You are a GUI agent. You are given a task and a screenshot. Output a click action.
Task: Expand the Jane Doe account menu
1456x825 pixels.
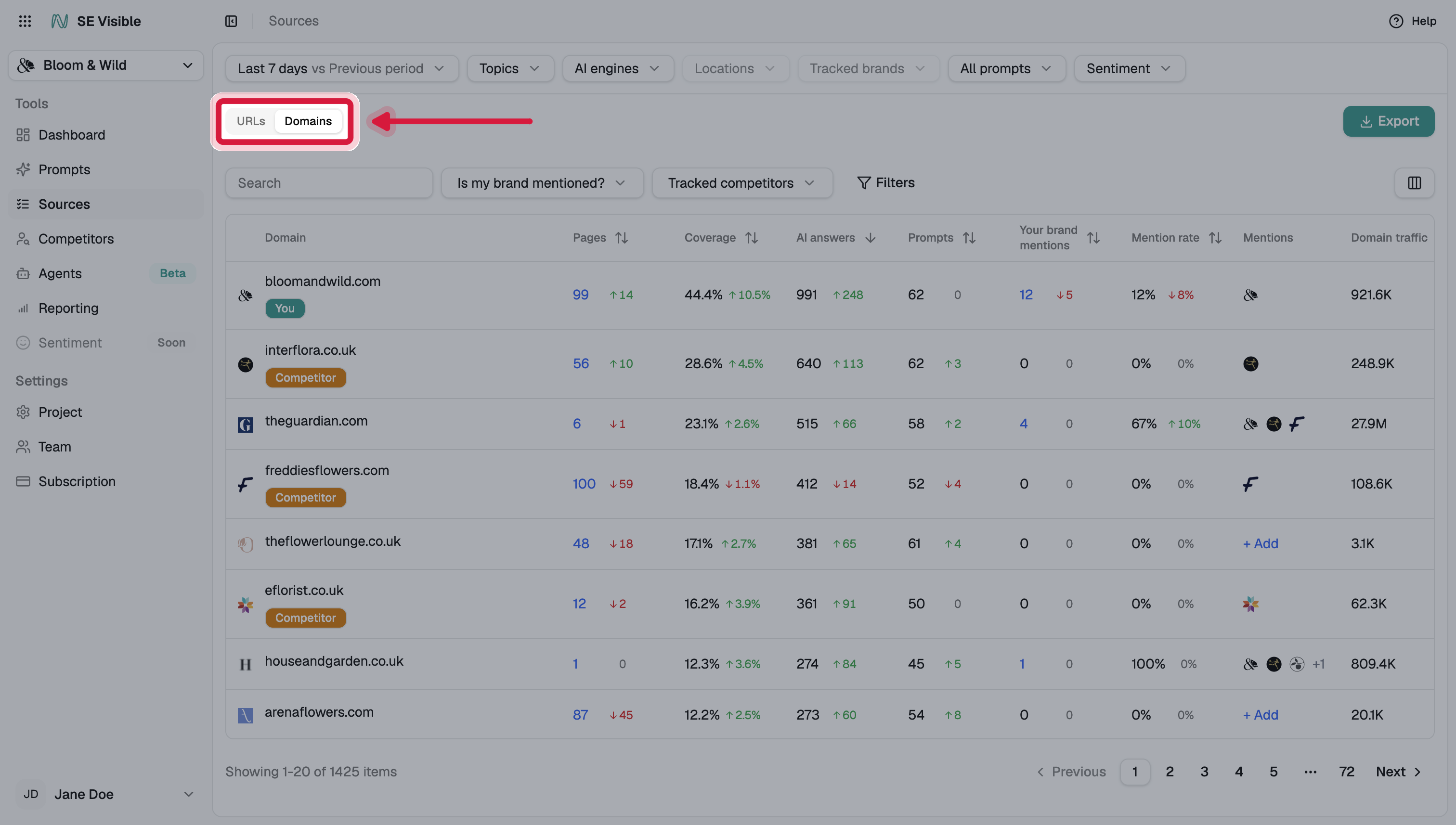(105, 794)
